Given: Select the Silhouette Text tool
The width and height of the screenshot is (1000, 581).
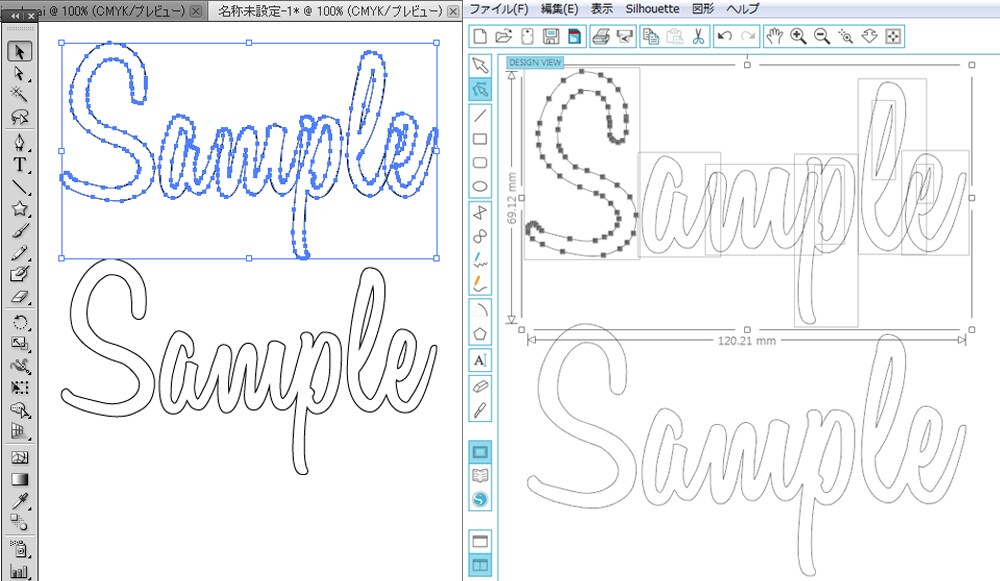Looking at the screenshot, I should point(480,360).
